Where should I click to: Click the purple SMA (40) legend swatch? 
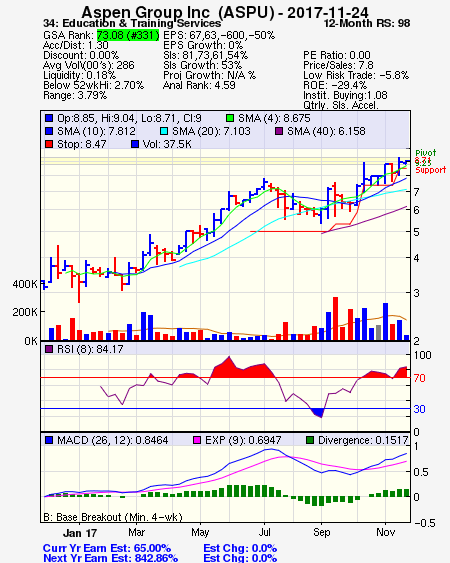[x=279, y=131]
